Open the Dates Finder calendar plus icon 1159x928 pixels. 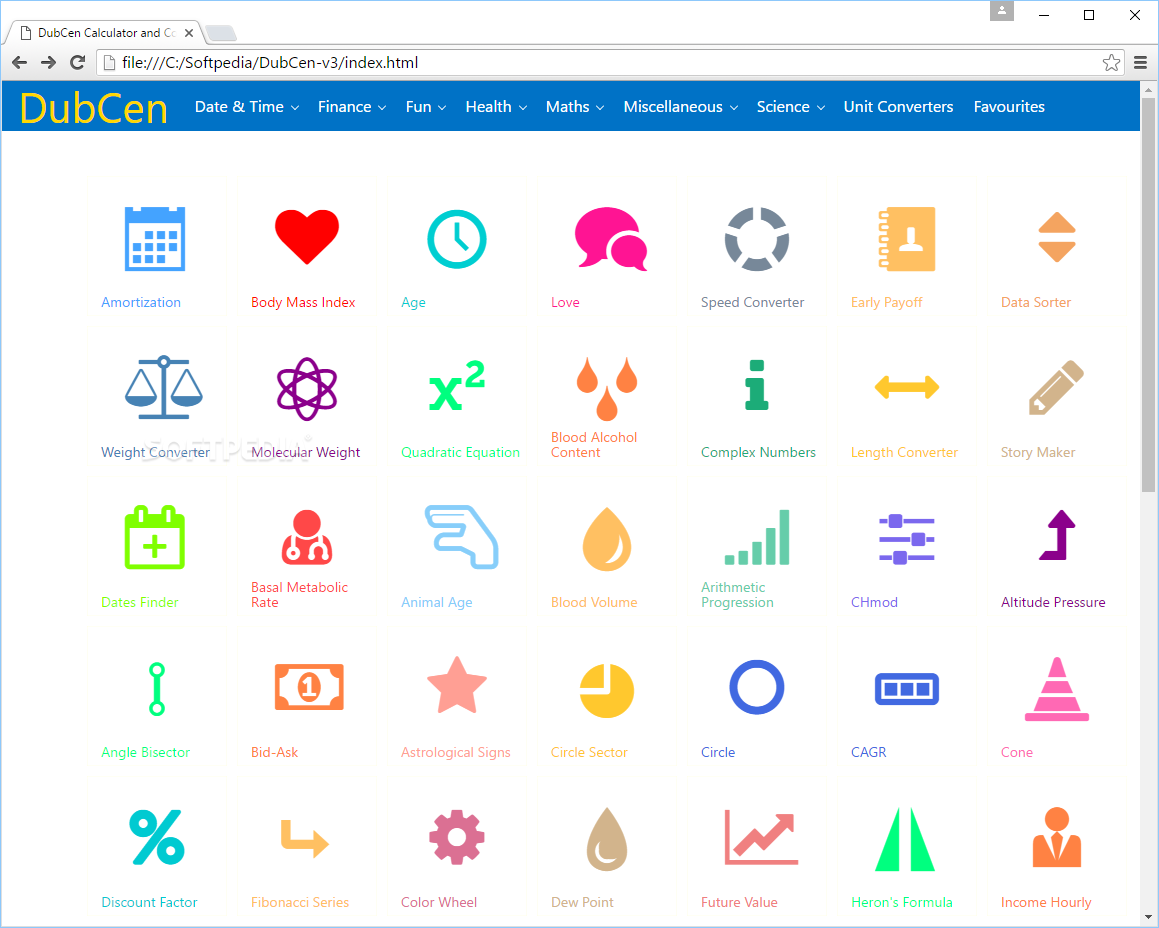[154, 538]
